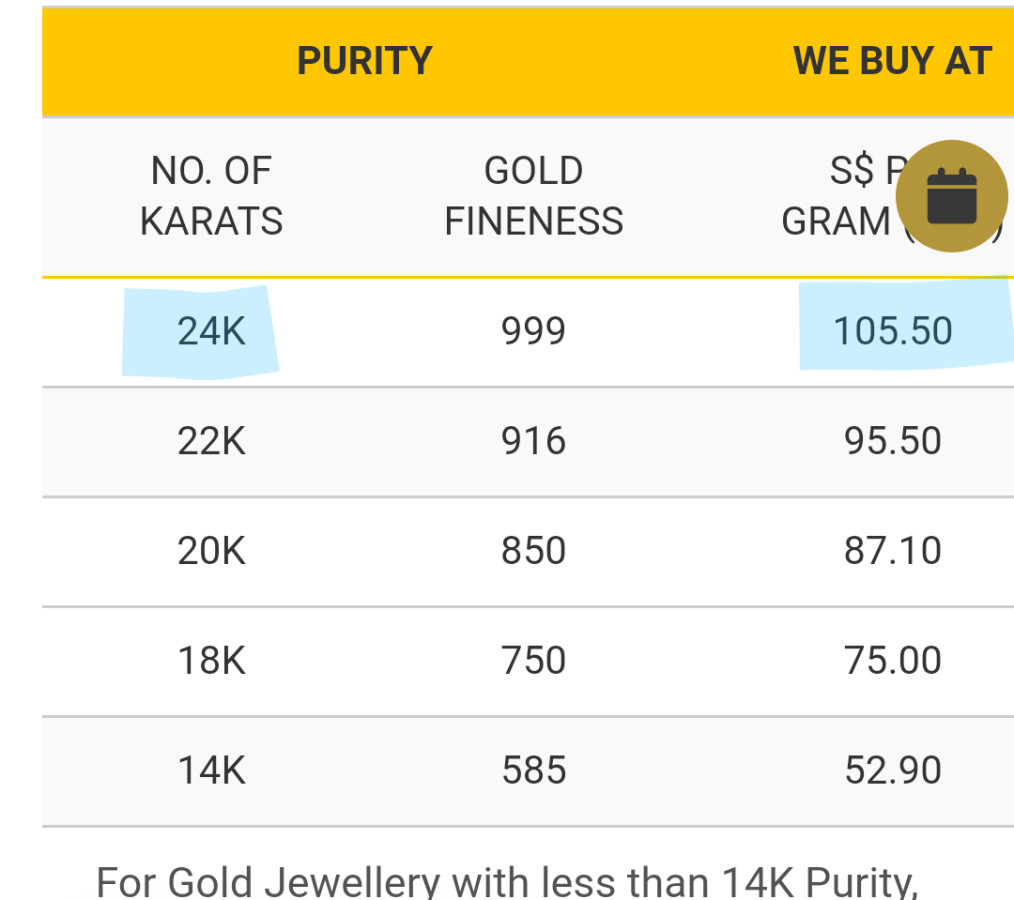The image size is (1014, 900).
Task: Select the 14K karat row label
Action: pos(211,771)
